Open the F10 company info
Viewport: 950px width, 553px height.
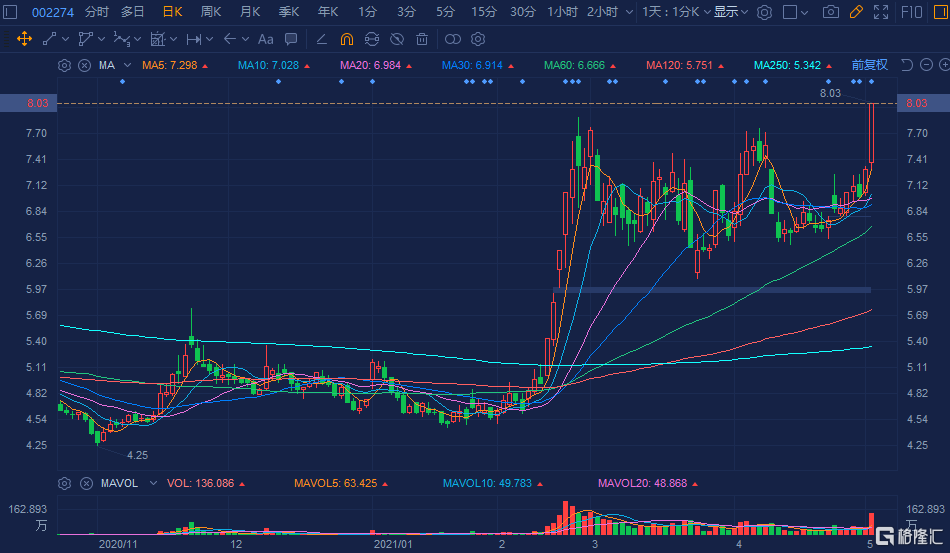coord(911,12)
